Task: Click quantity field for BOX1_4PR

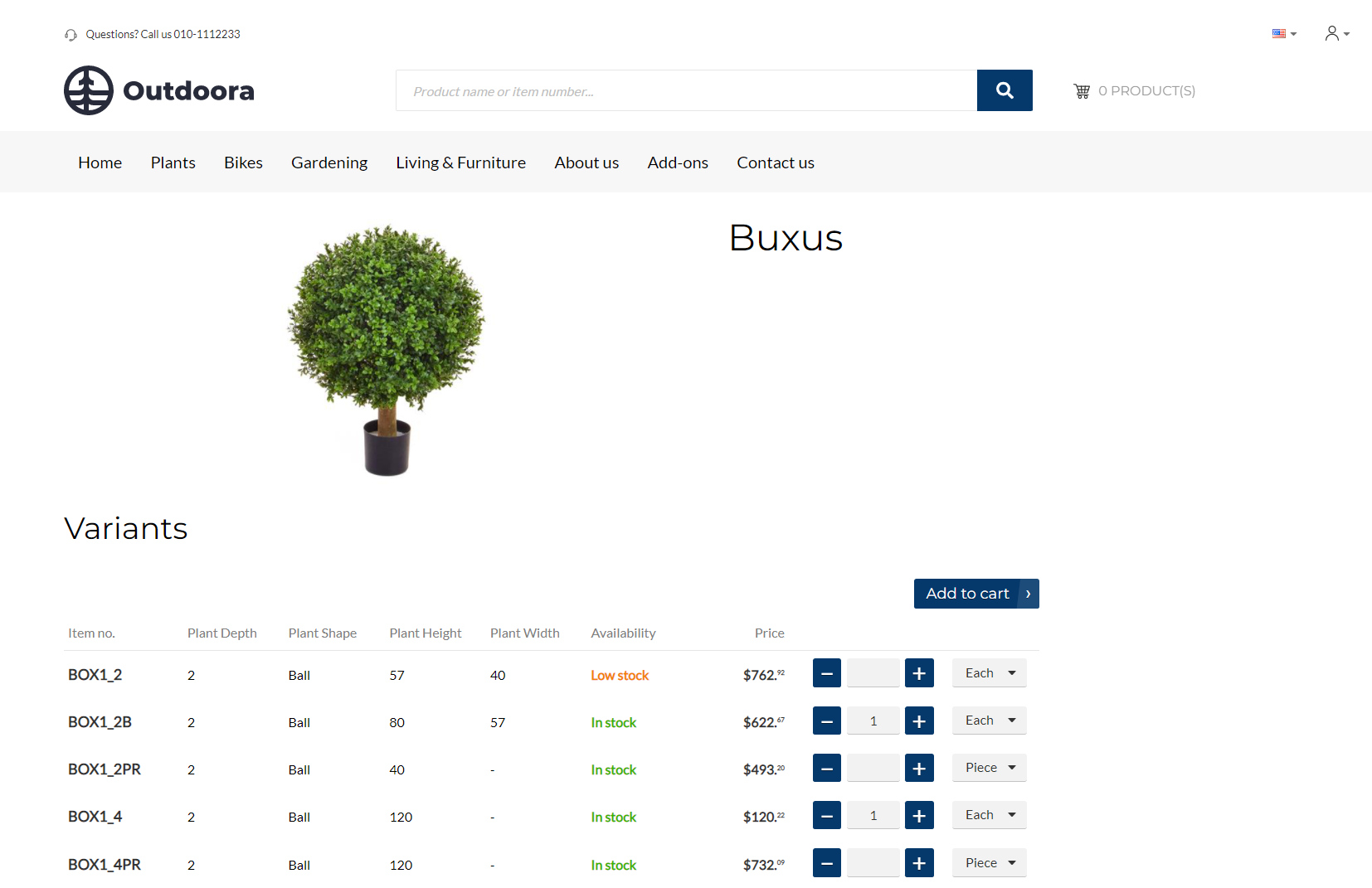Action: [x=873, y=863]
